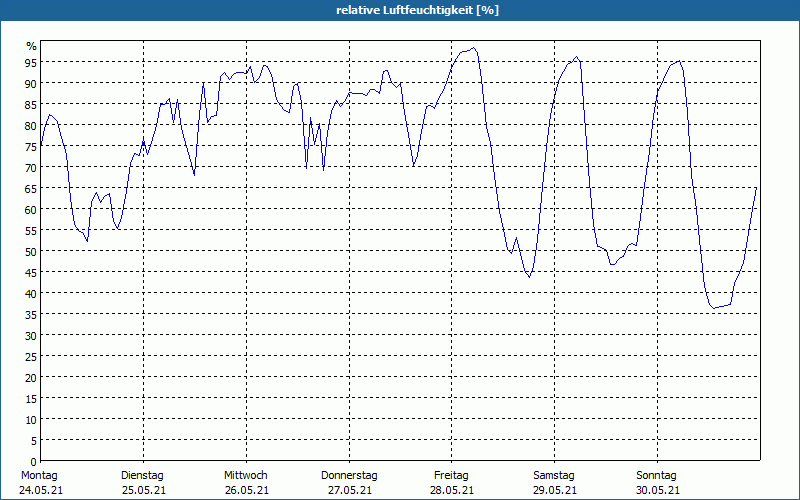Click the 'Donnerstag' day label
800x500 pixels.
click(x=349, y=476)
